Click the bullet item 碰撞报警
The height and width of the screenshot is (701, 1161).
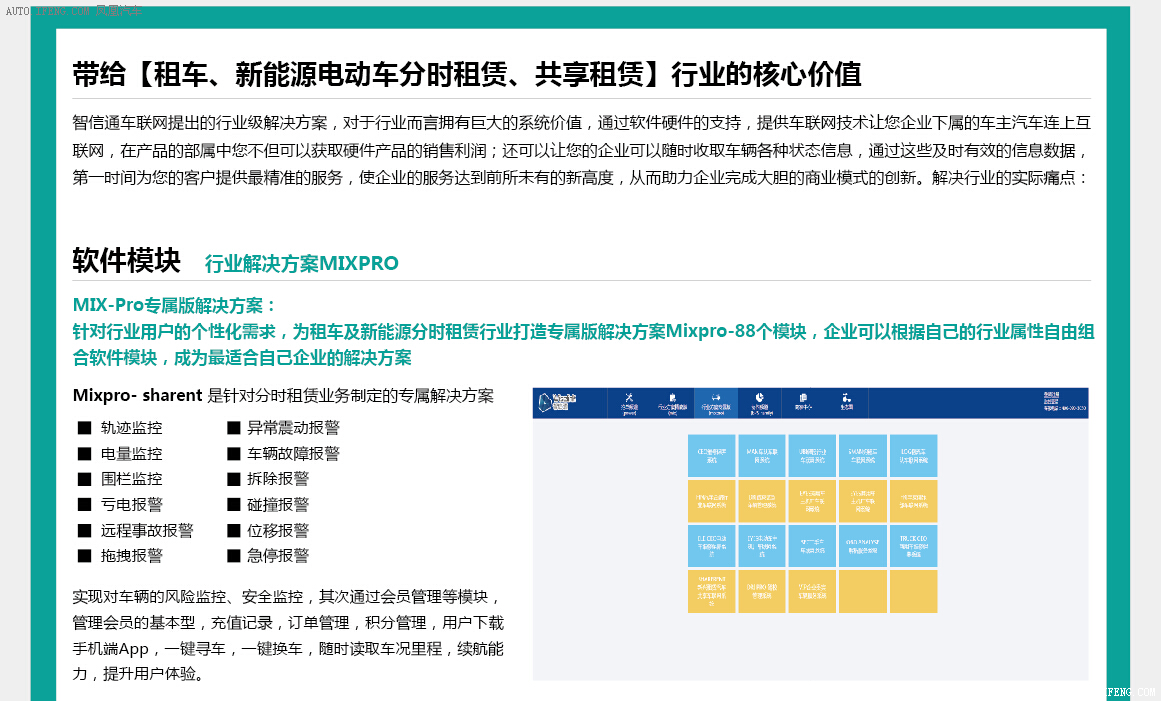pos(278,505)
